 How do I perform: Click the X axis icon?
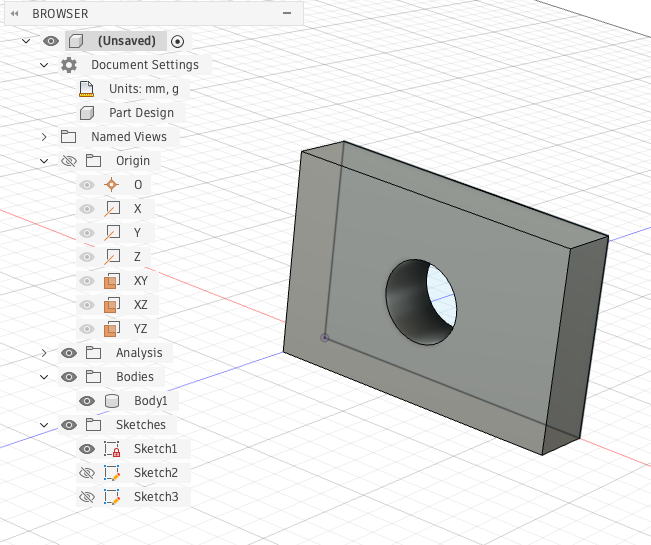[x=112, y=209]
